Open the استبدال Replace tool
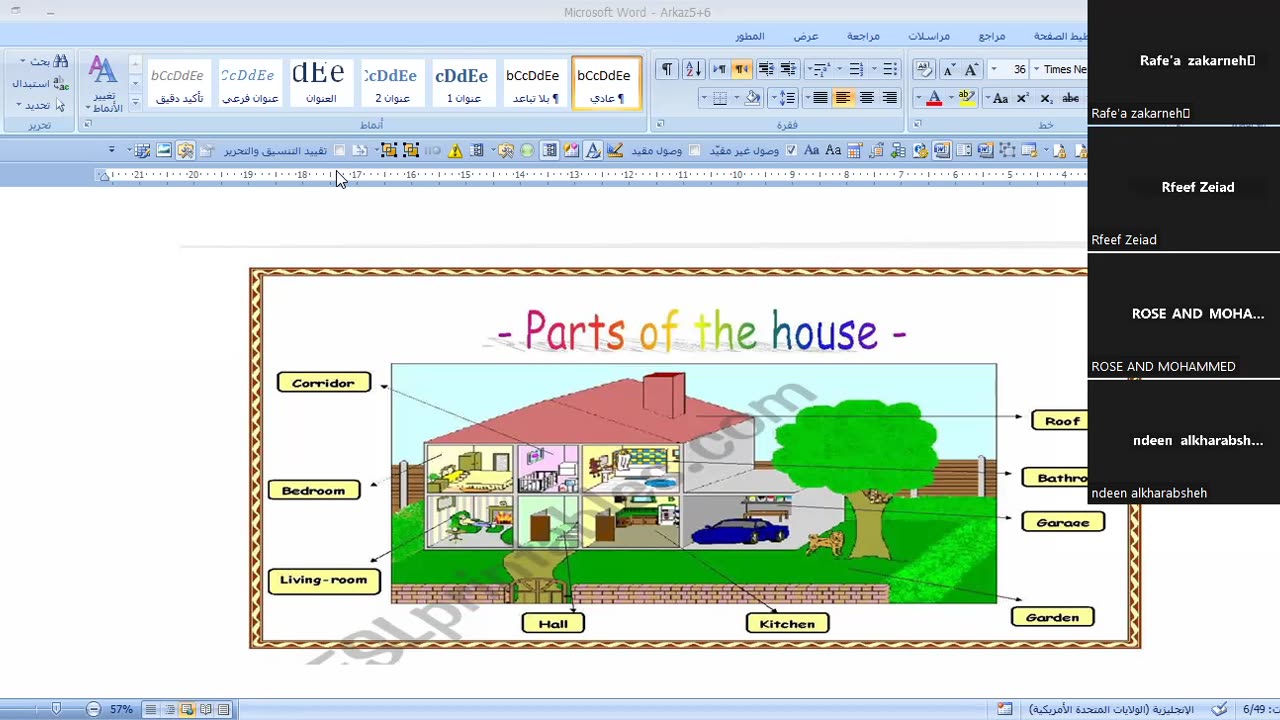Viewport: 1280px width, 720px height. point(40,83)
